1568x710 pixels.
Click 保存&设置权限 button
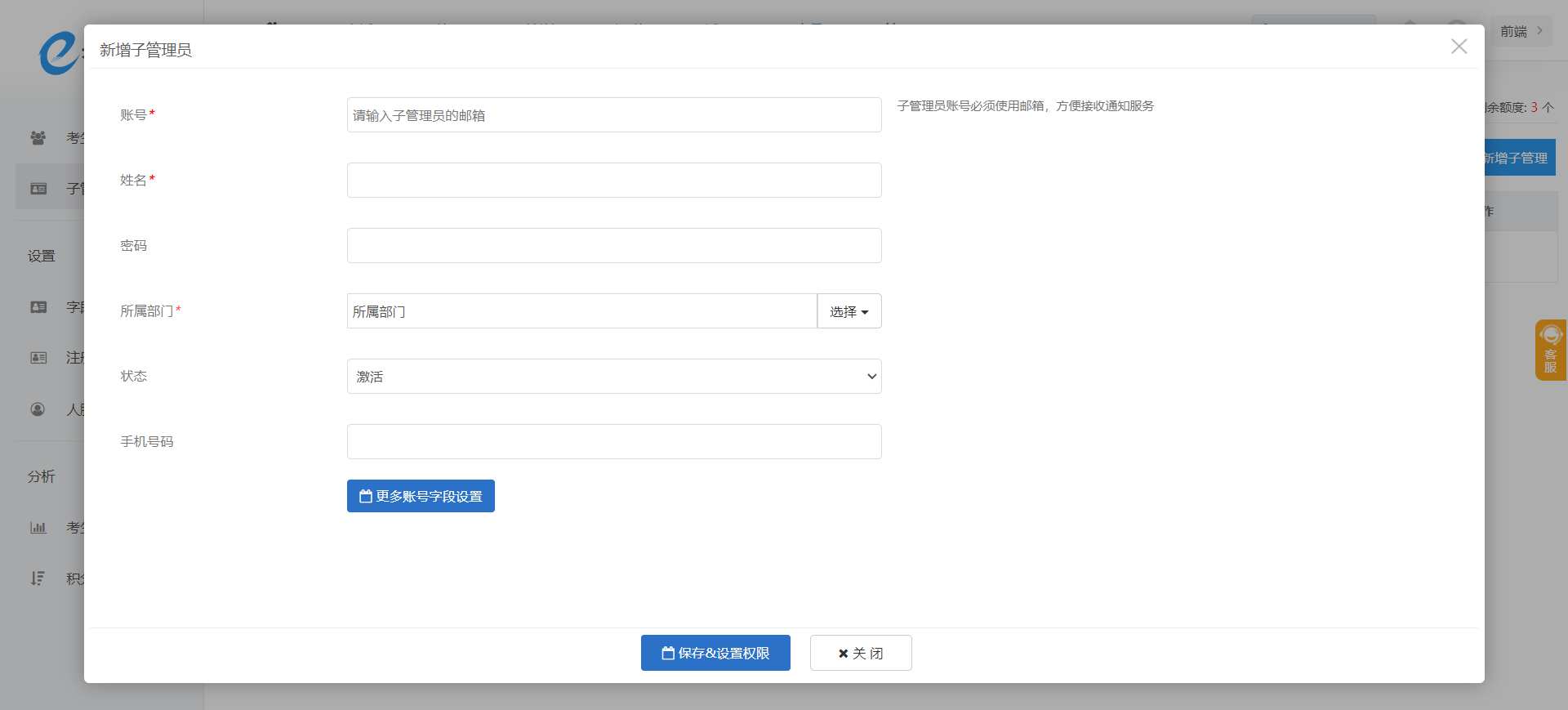pyautogui.click(x=715, y=653)
